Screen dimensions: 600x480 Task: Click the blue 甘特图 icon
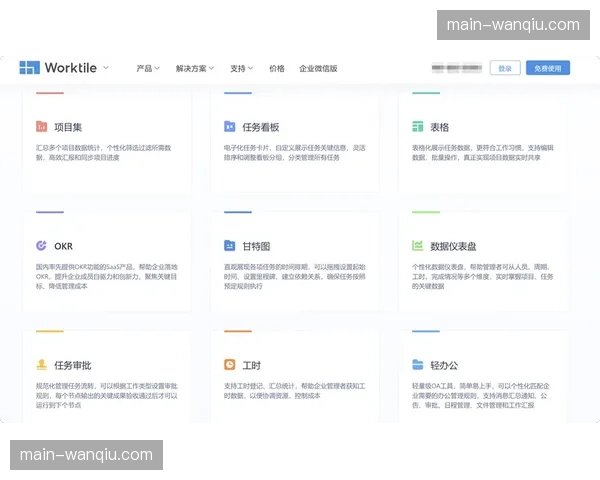pos(230,245)
